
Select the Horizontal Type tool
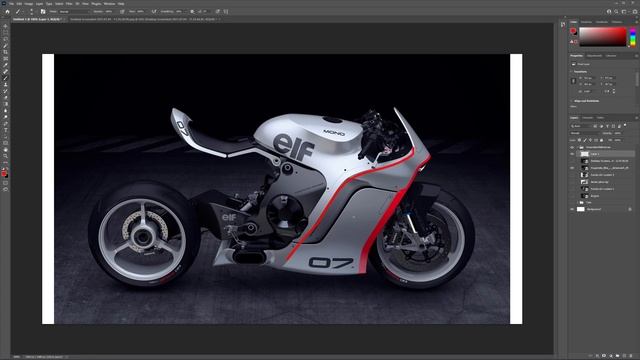click(5, 130)
